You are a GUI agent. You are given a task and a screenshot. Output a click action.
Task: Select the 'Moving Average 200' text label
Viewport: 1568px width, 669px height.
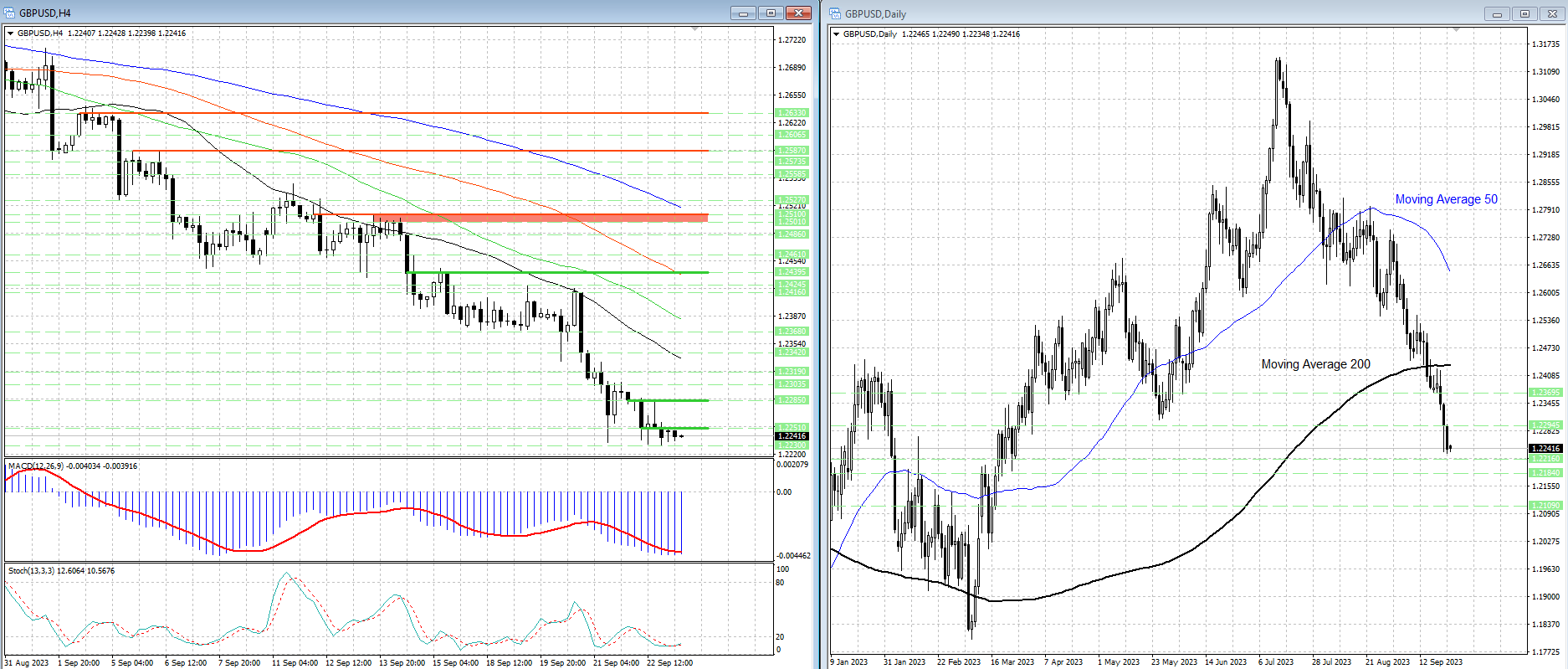click(1315, 364)
